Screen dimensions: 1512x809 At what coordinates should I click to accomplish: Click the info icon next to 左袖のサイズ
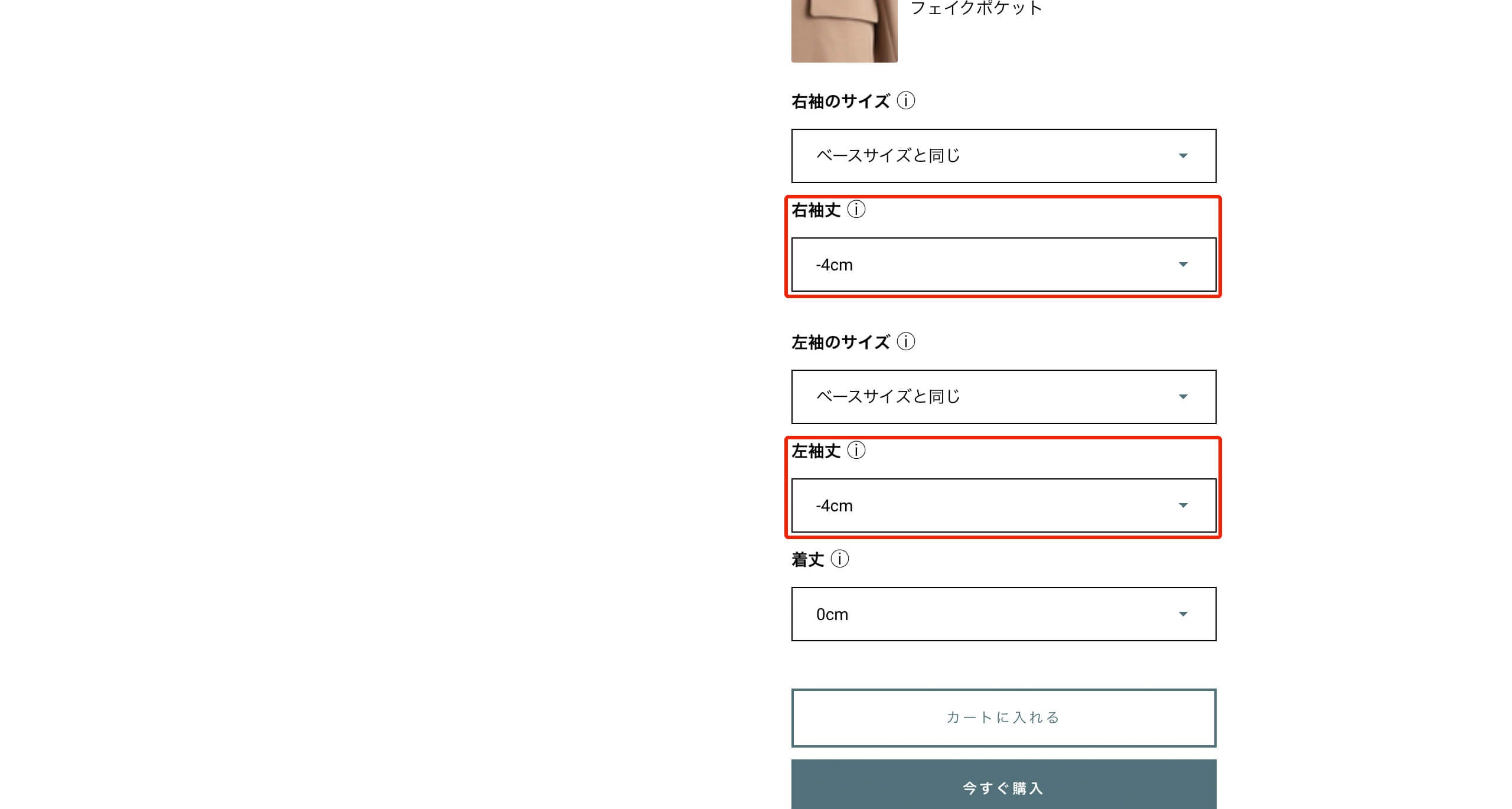(905, 342)
